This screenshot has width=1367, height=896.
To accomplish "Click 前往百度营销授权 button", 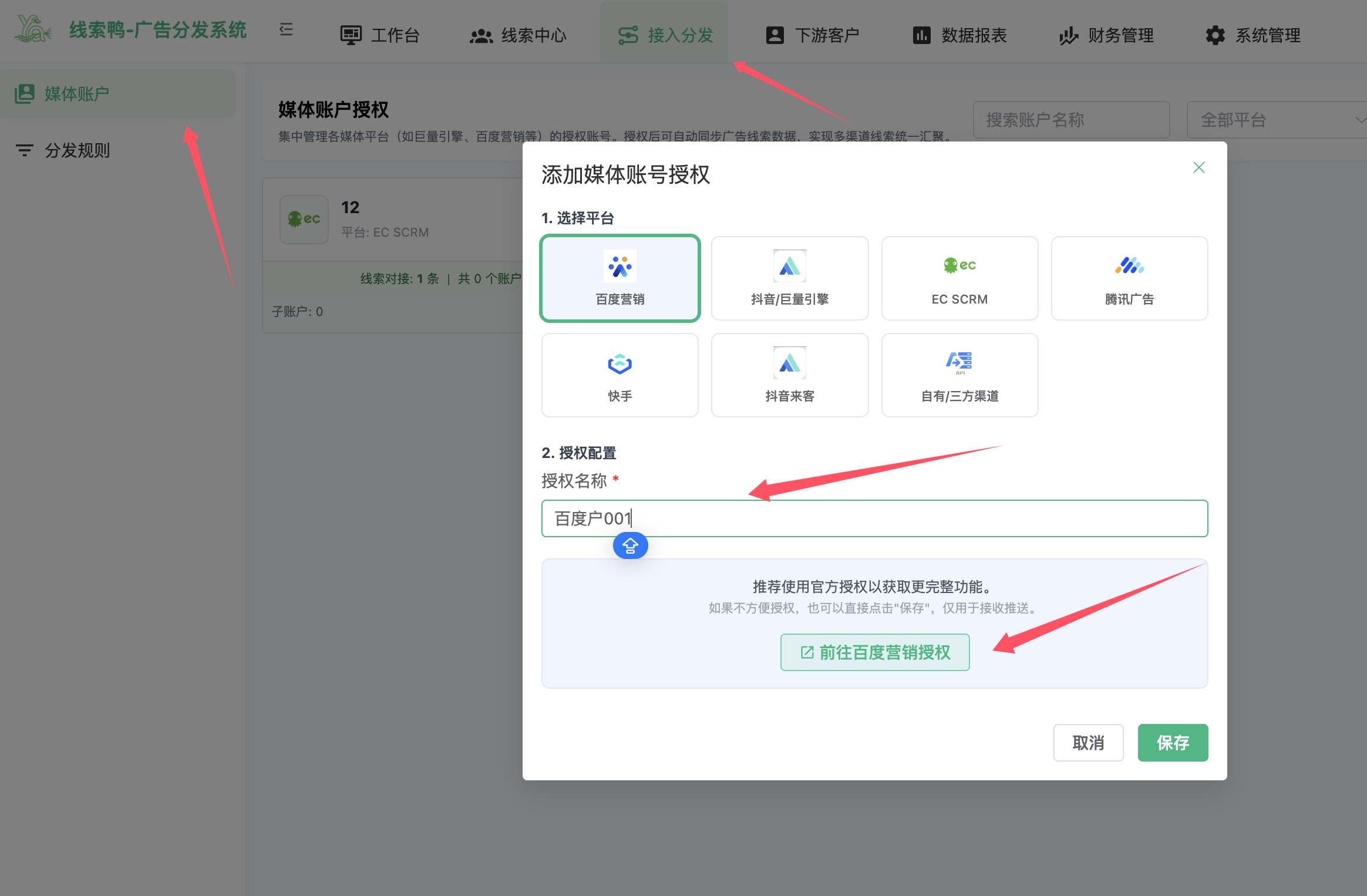I will (x=874, y=652).
